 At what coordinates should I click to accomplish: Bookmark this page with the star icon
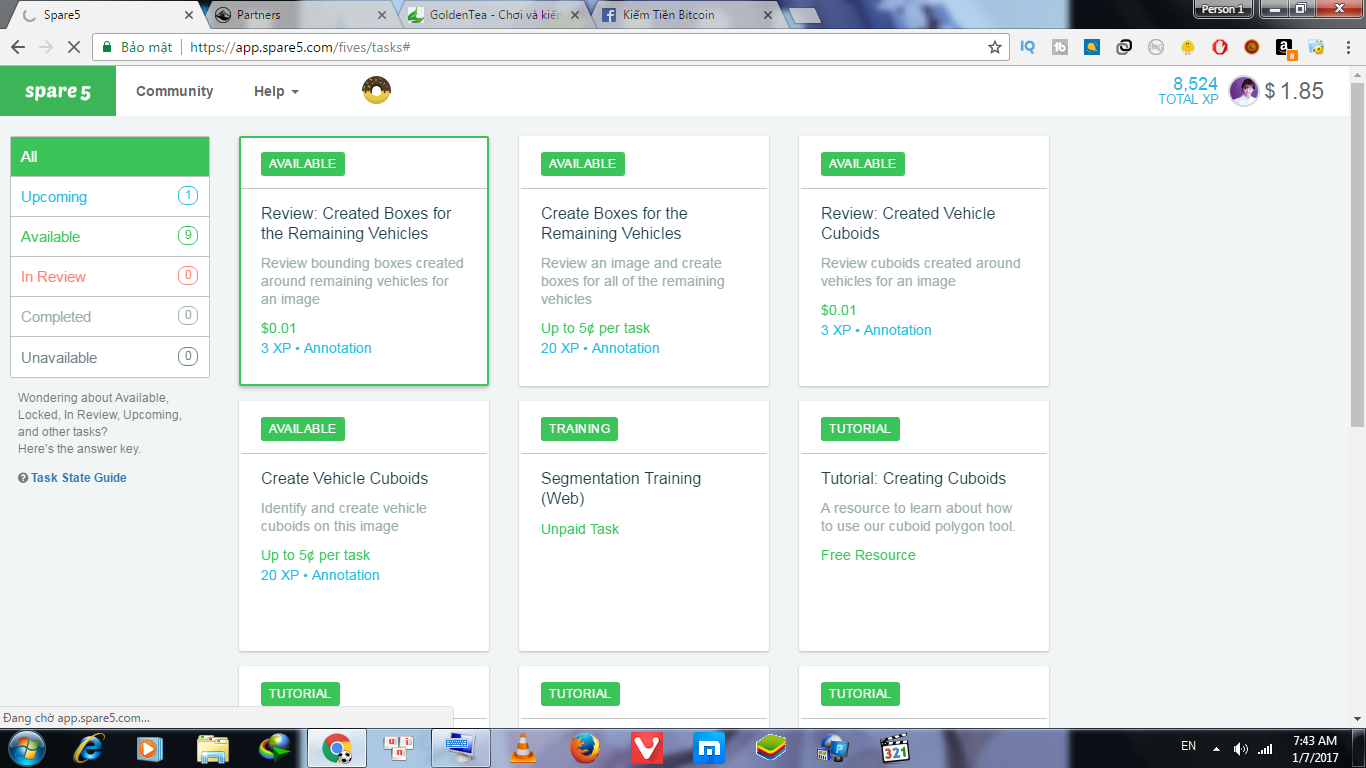click(x=995, y=47)
